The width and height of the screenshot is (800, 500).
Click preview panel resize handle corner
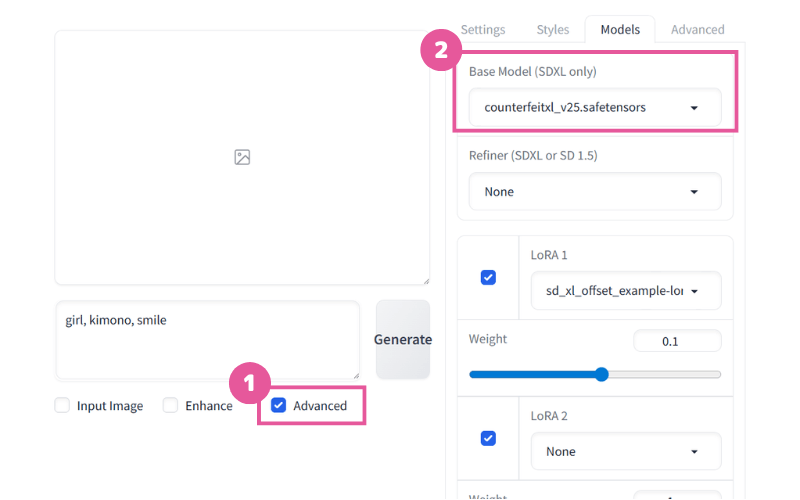427,281
